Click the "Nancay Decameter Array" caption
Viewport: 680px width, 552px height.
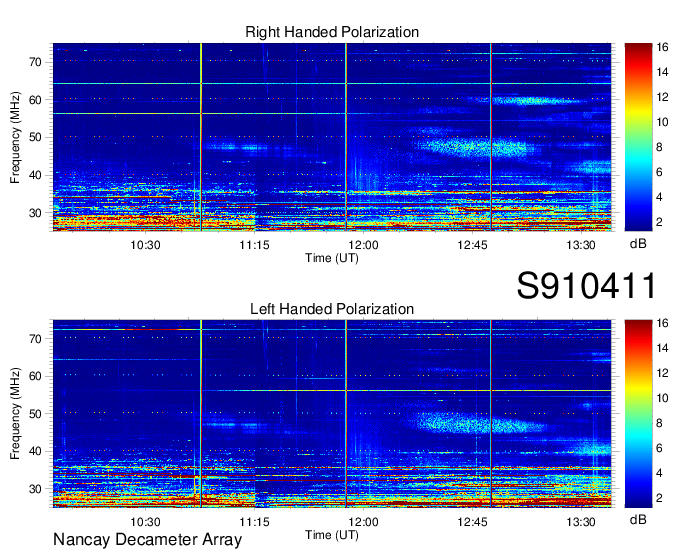click(147, 539)
